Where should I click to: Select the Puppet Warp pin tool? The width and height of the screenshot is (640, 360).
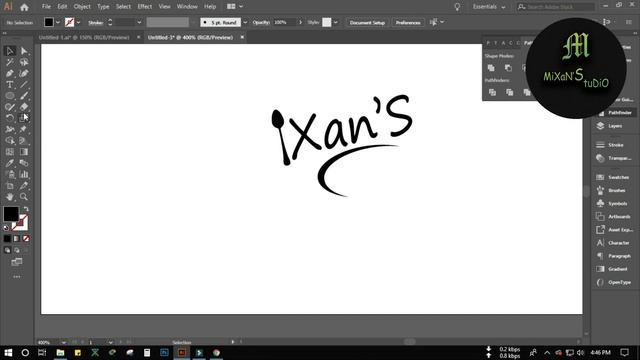(24, 129)
